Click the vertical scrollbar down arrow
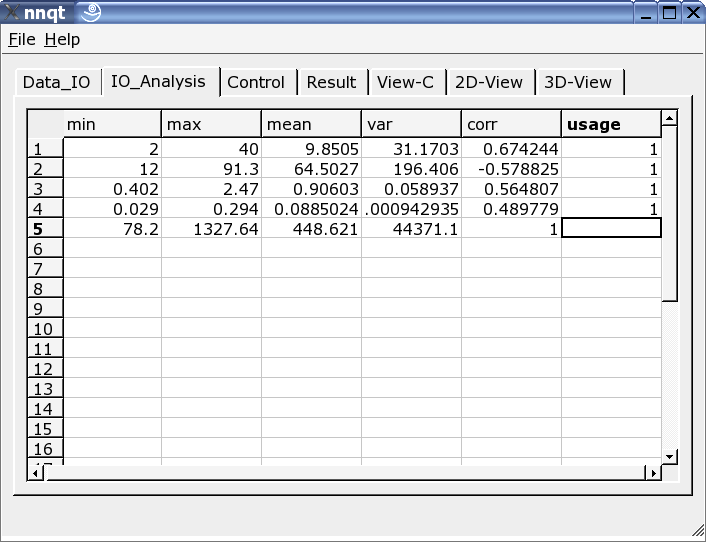The height and width of the screenshot is (542, 706). (x=670, y=456)
